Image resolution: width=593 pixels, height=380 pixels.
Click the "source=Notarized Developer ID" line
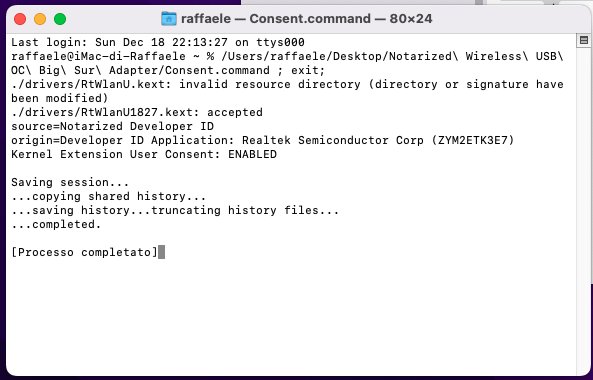(x=112, y=126)
